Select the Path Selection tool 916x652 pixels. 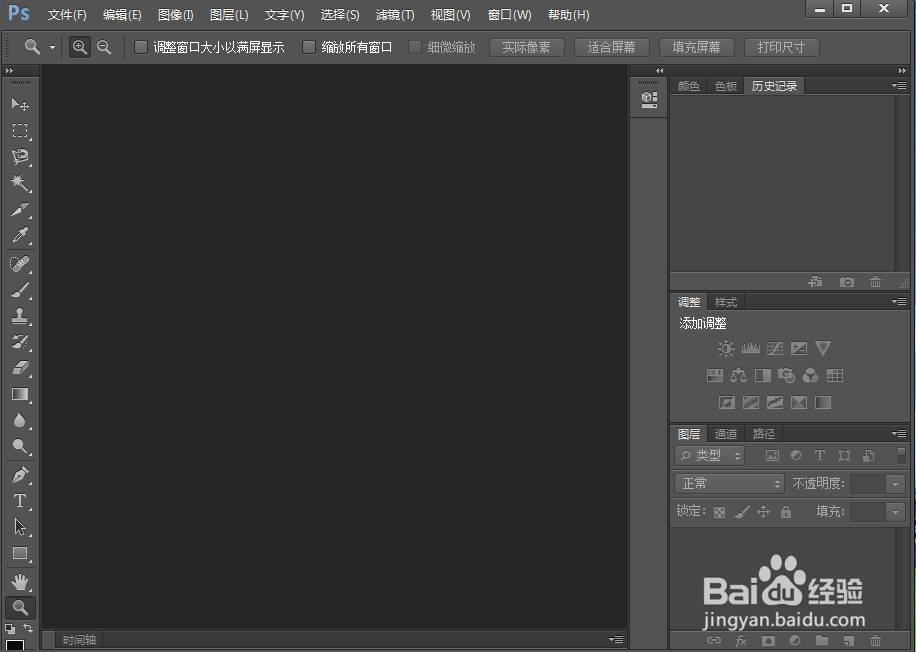click(20, 527)
